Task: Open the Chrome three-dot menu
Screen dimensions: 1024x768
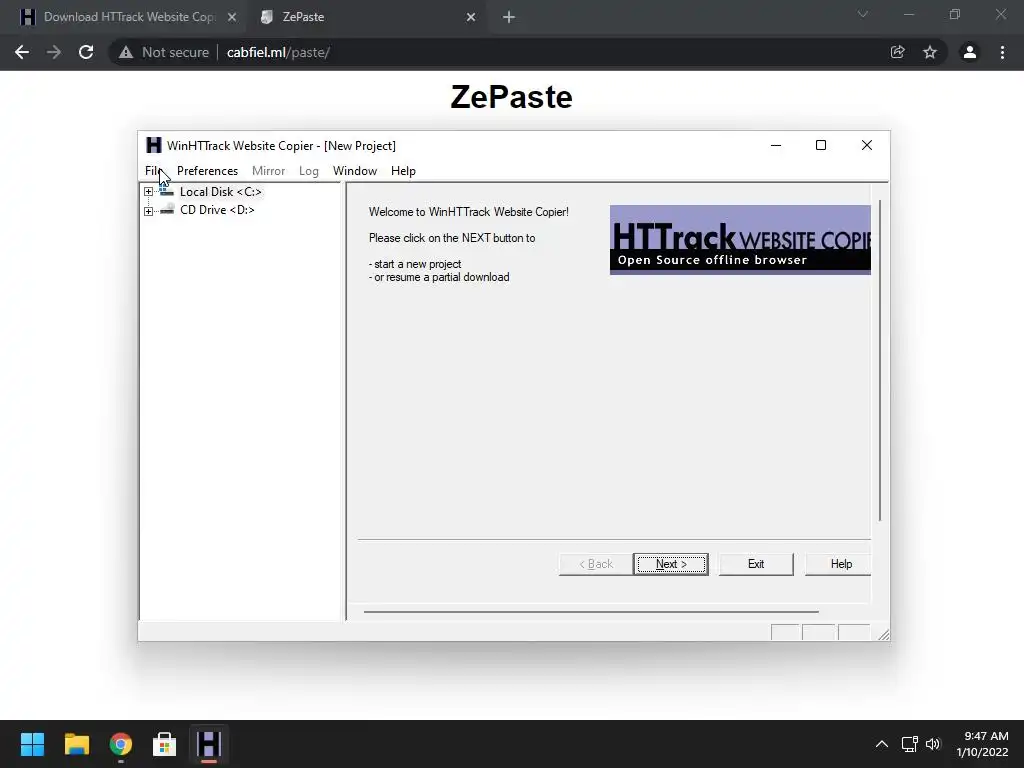Action: coord(1002,52)
